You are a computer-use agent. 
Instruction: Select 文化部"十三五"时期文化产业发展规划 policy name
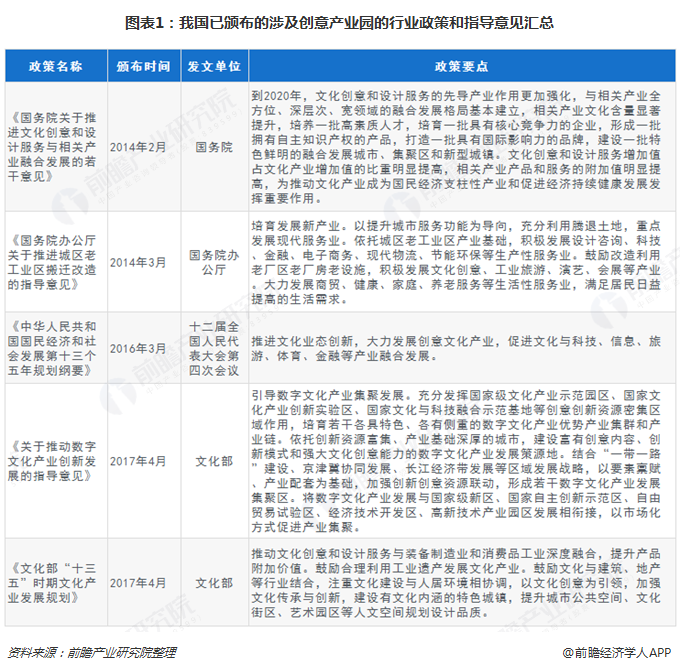point(55,582)
